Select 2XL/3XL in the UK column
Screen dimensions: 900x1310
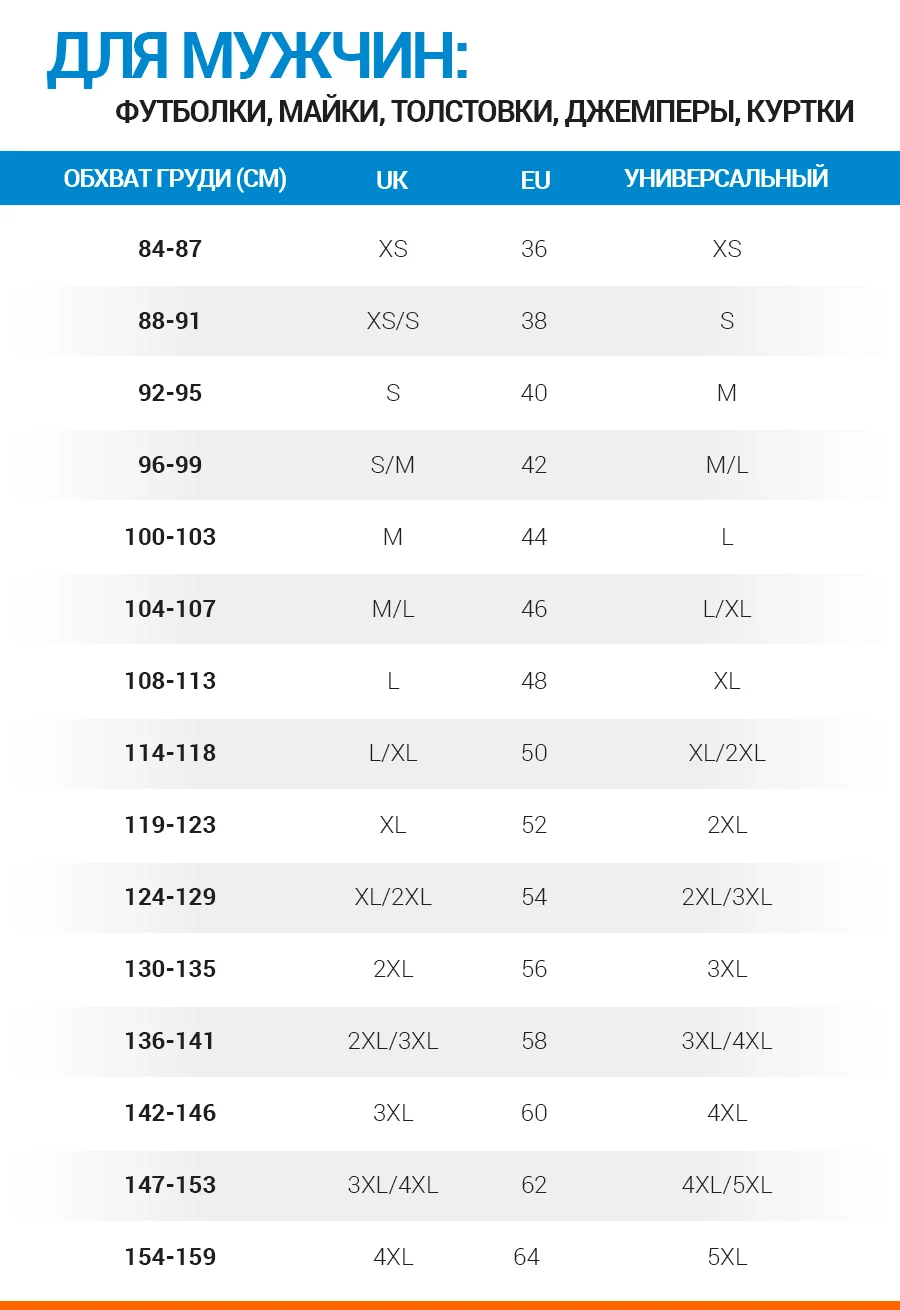click(x=393, y=1041)
